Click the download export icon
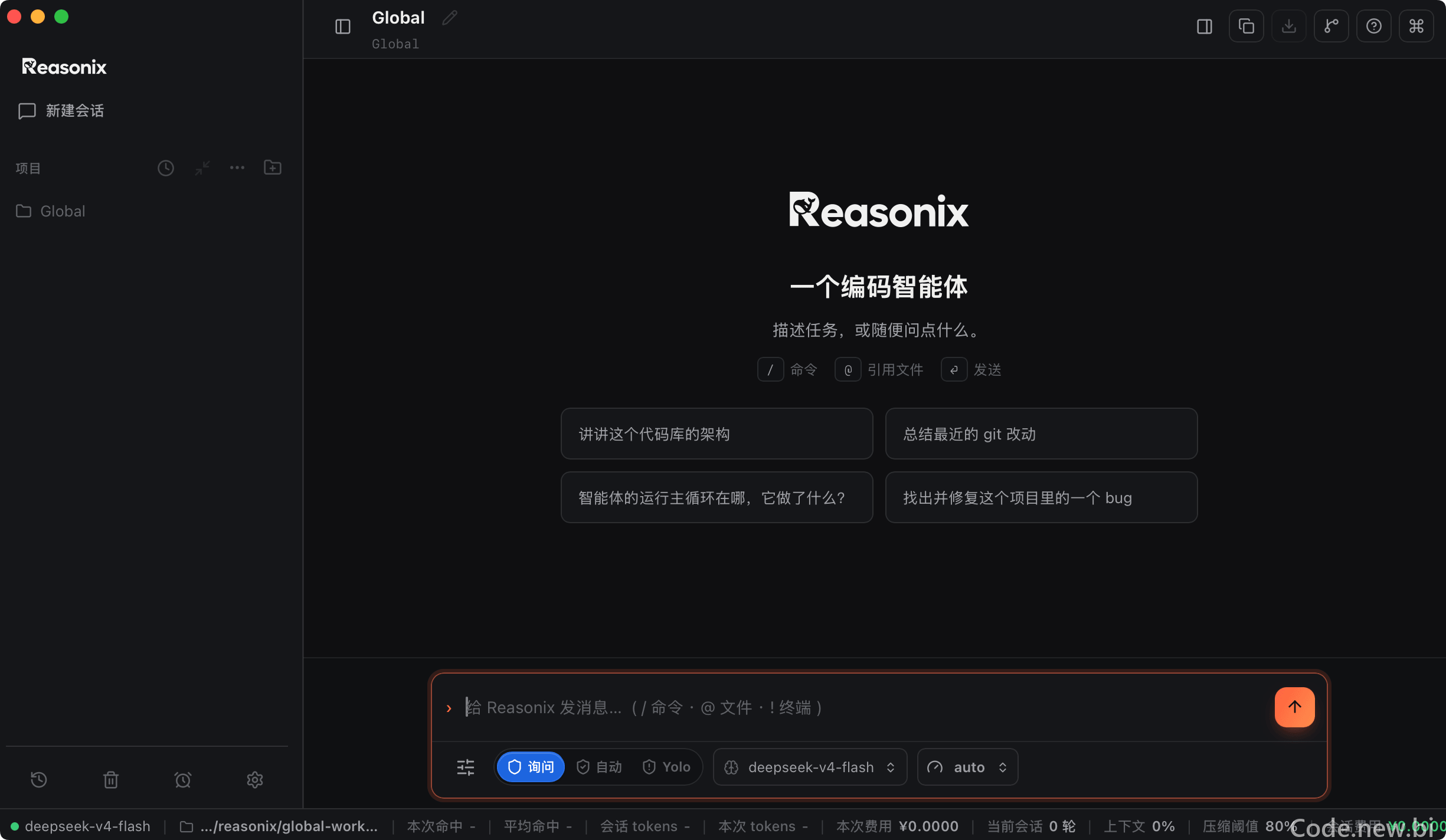Viewport: 1446px width, 840px height. [x=1289, y=27]
